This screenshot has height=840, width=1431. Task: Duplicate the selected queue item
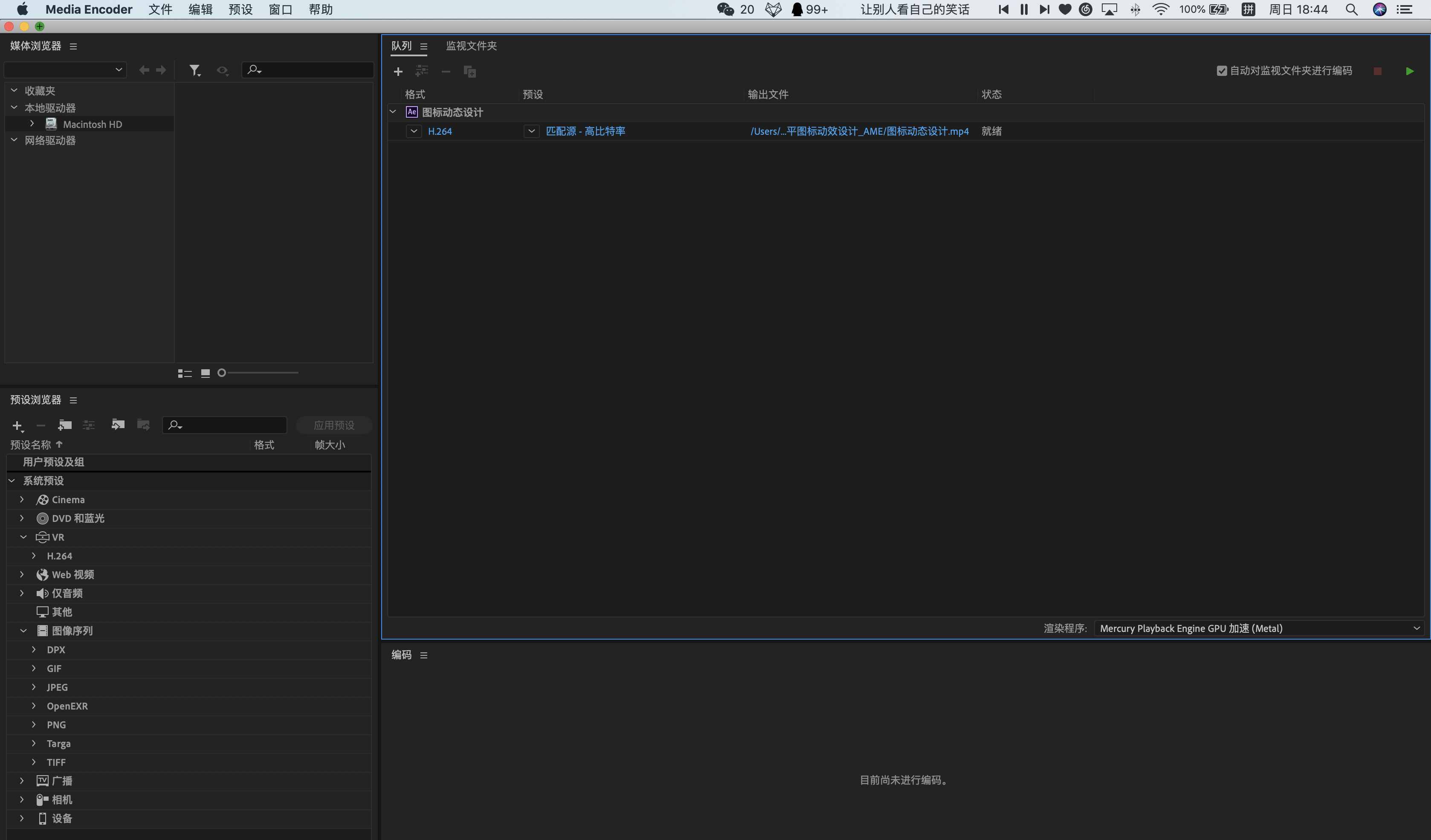[x=469, y=72]
